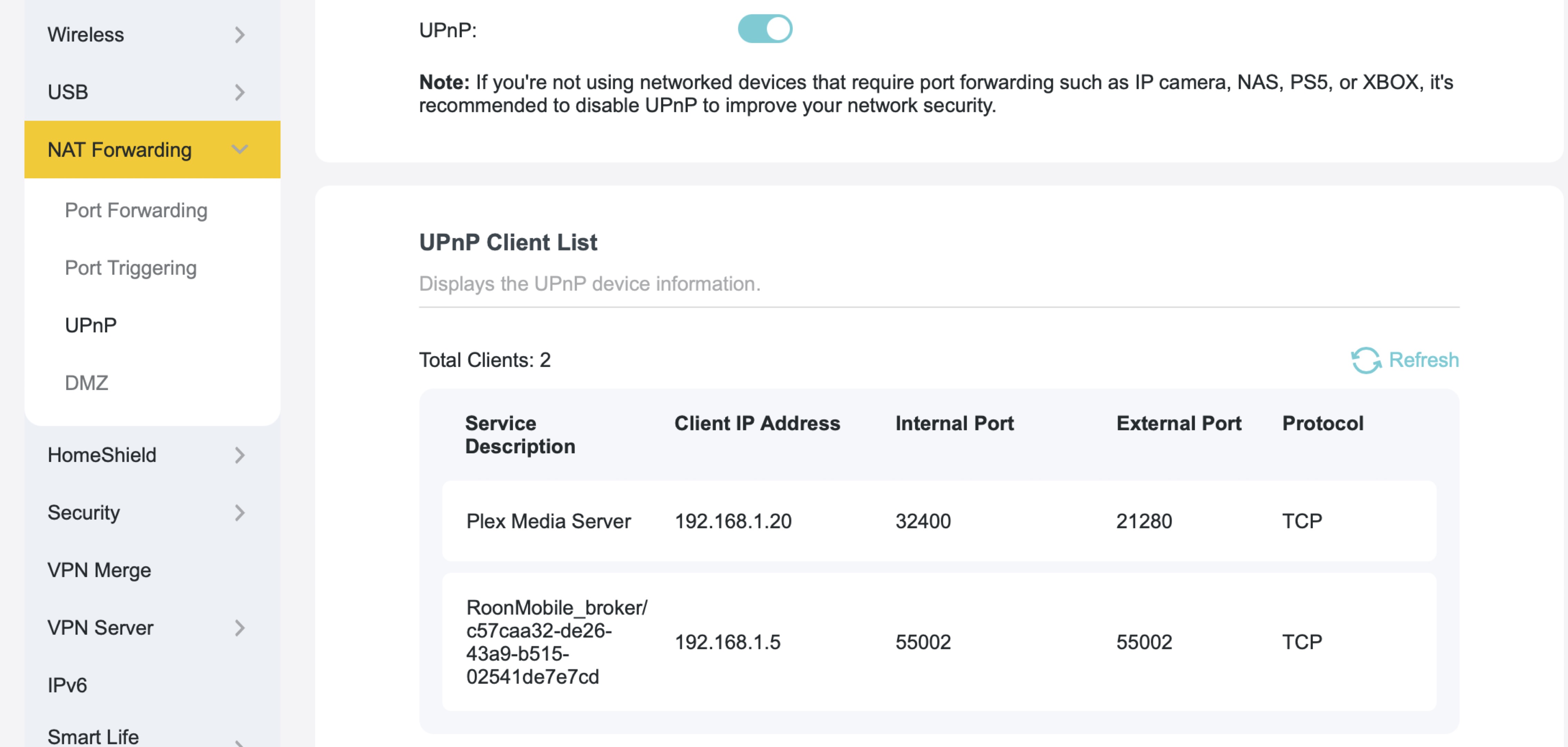Click Client IP Address column header
Screen dimensions: 1568x747
(x=757, y=423)
